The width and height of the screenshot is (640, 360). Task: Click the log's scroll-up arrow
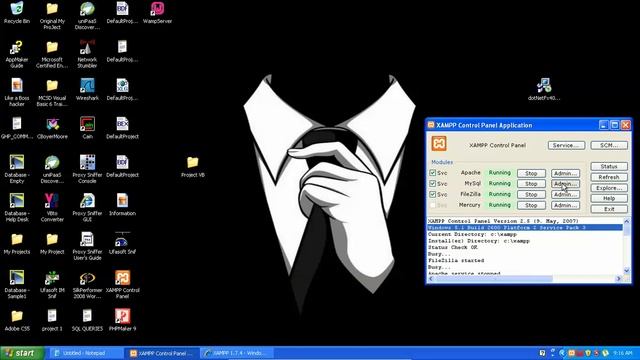627,221
